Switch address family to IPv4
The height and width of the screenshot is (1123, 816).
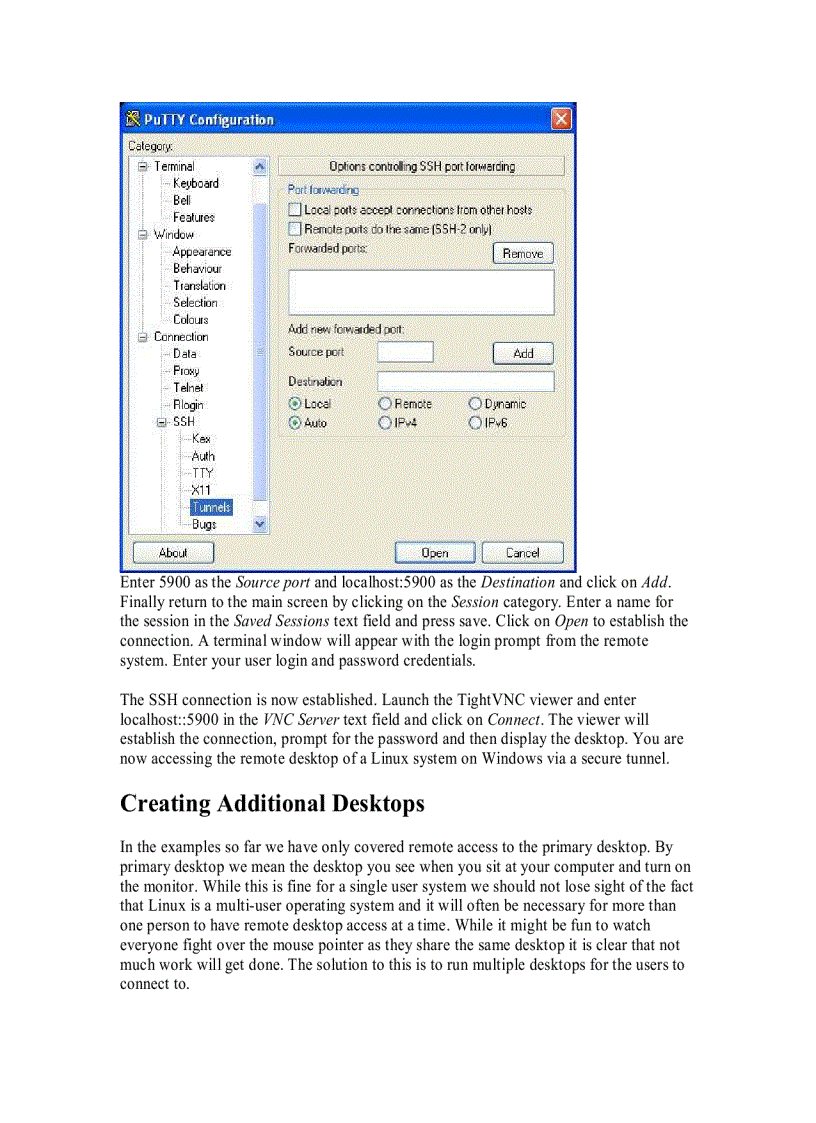coord(384,422)
